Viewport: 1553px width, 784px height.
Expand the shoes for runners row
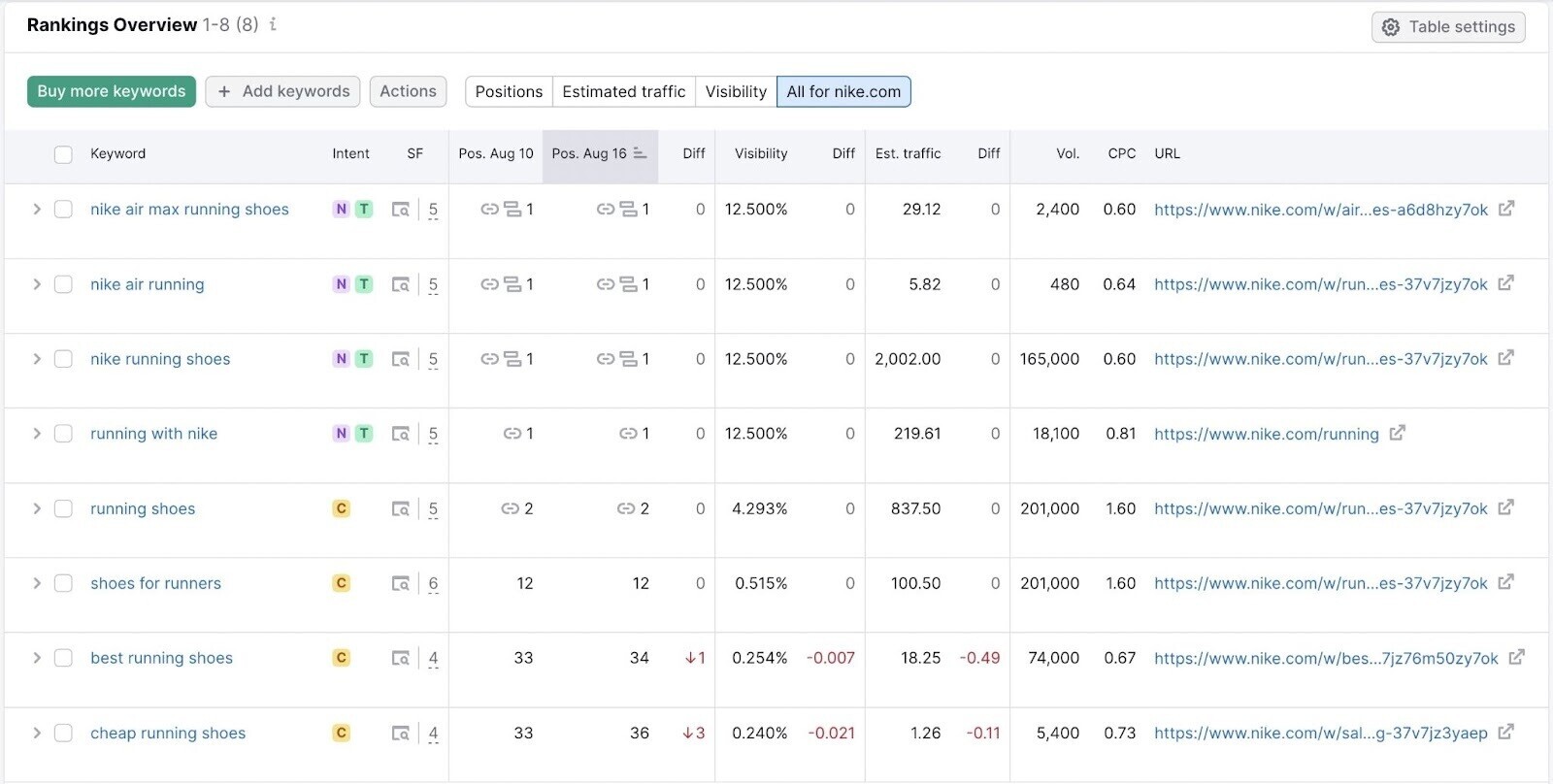click(36, 583)
